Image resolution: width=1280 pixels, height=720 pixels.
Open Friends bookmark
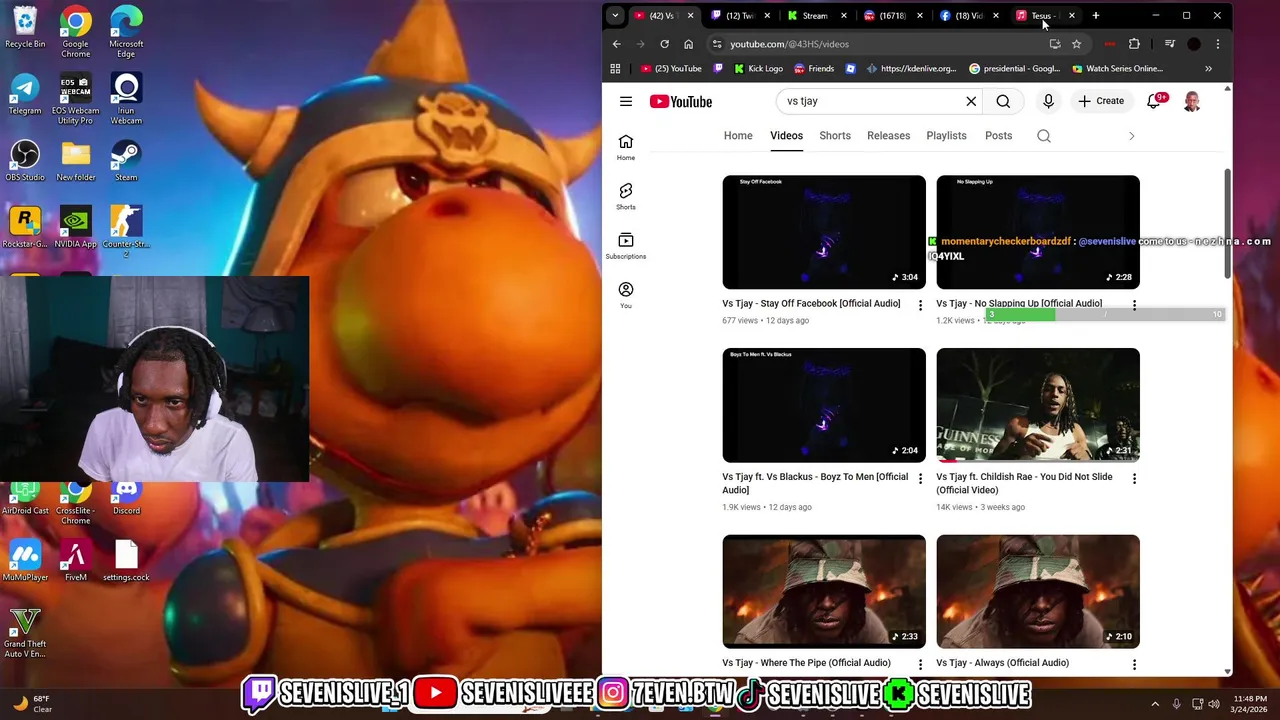(814, 69)
